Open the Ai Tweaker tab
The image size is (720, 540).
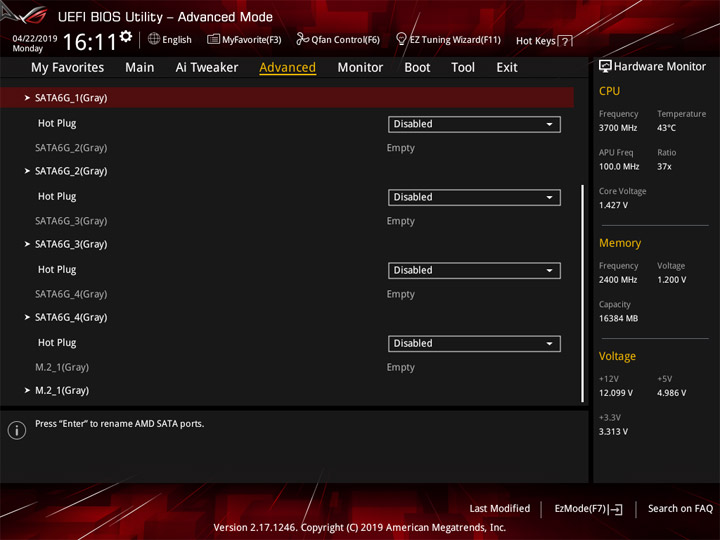point(207,68)
